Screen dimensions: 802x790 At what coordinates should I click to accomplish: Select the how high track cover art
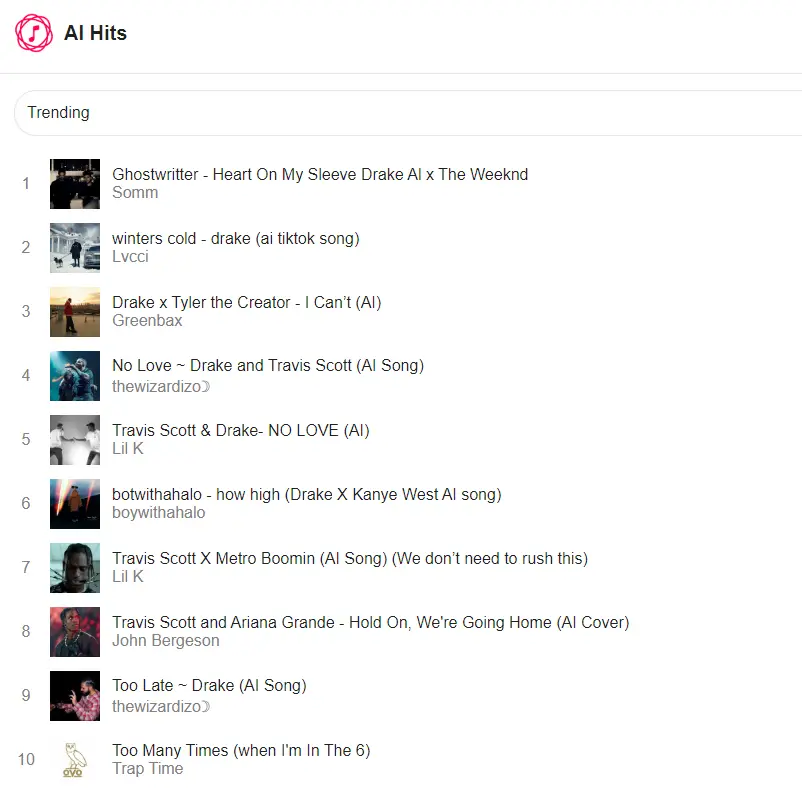[75, 504]
